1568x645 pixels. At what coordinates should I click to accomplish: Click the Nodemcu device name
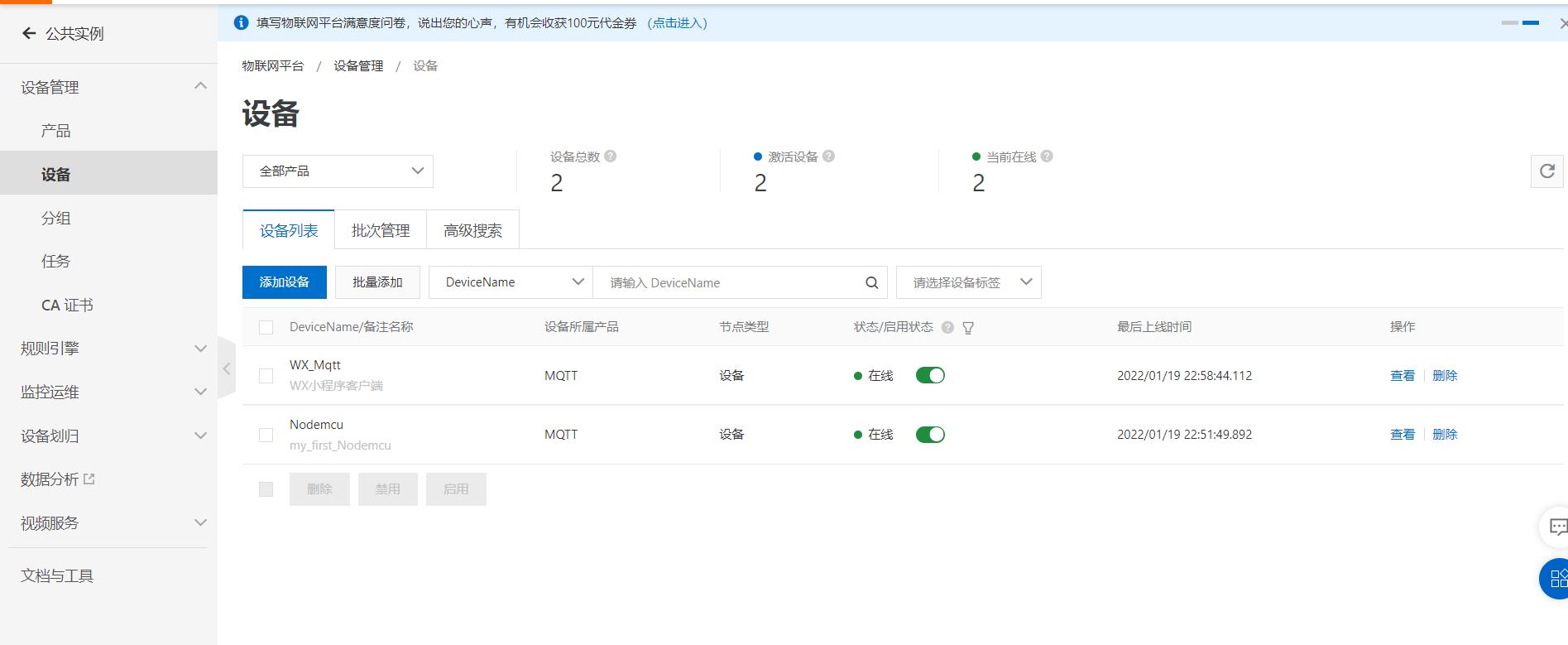pyautogui.click(x=316, y=425)
